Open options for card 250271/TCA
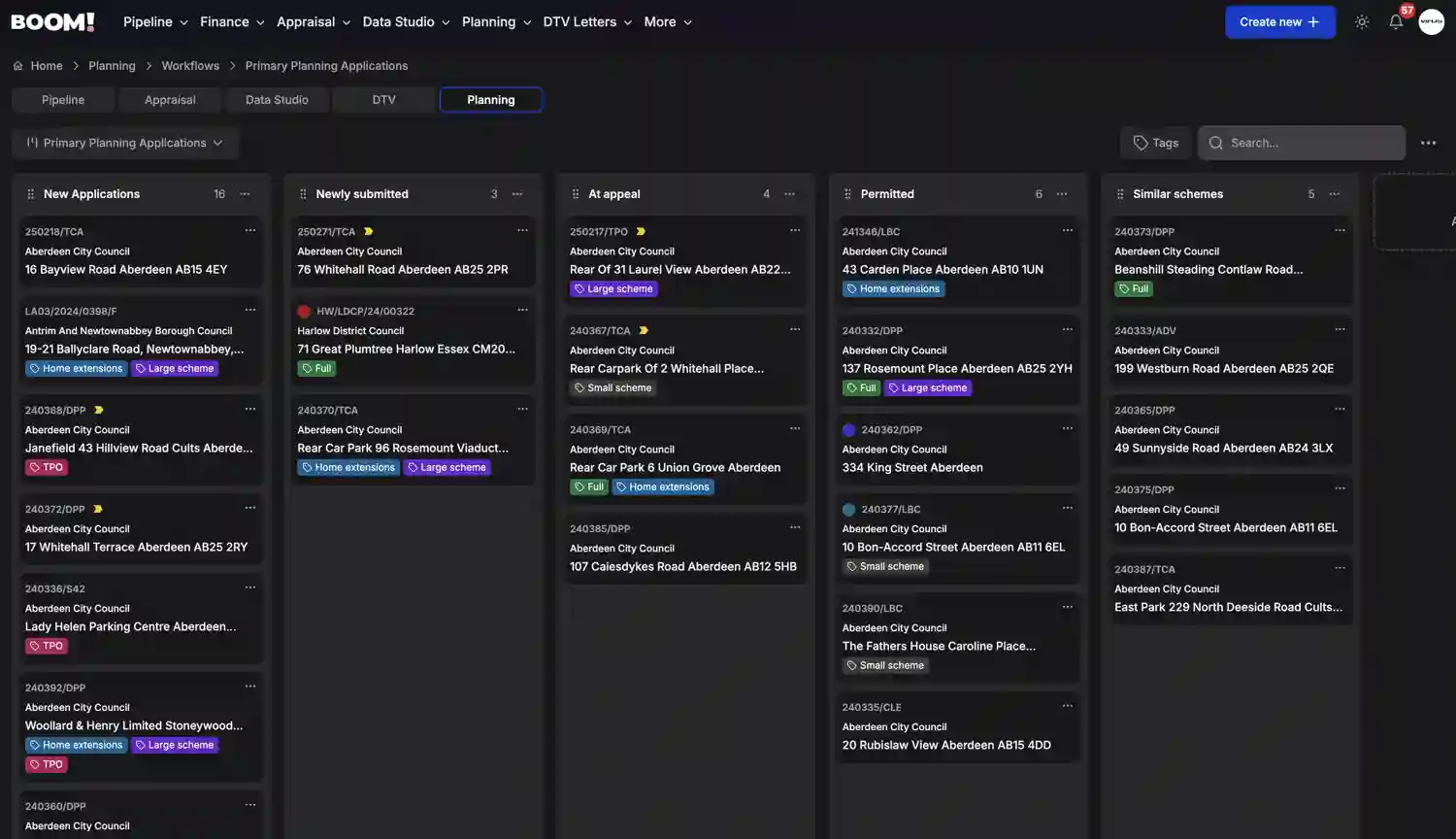 pos(522,230)
